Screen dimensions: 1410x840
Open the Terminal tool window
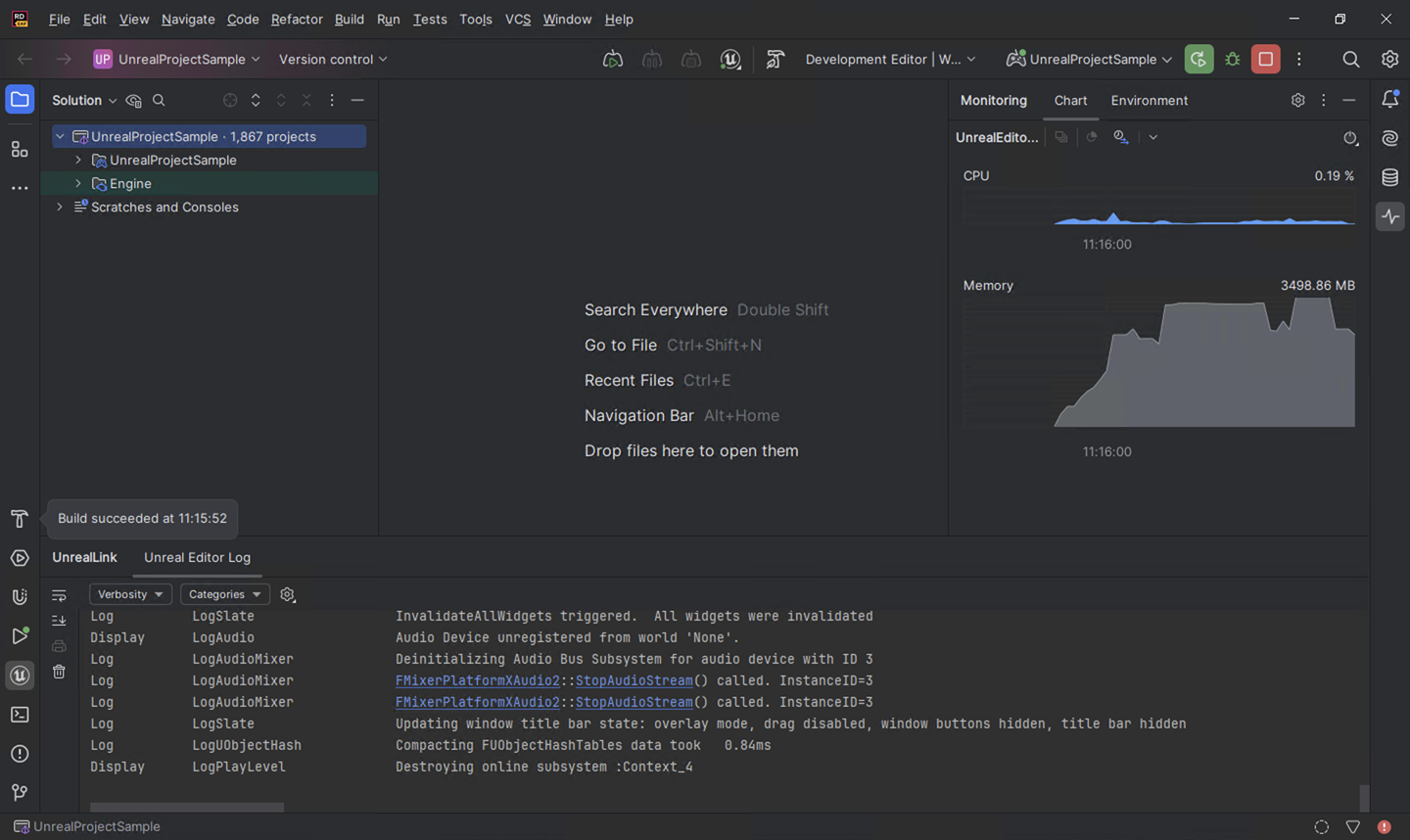[20, 715]
